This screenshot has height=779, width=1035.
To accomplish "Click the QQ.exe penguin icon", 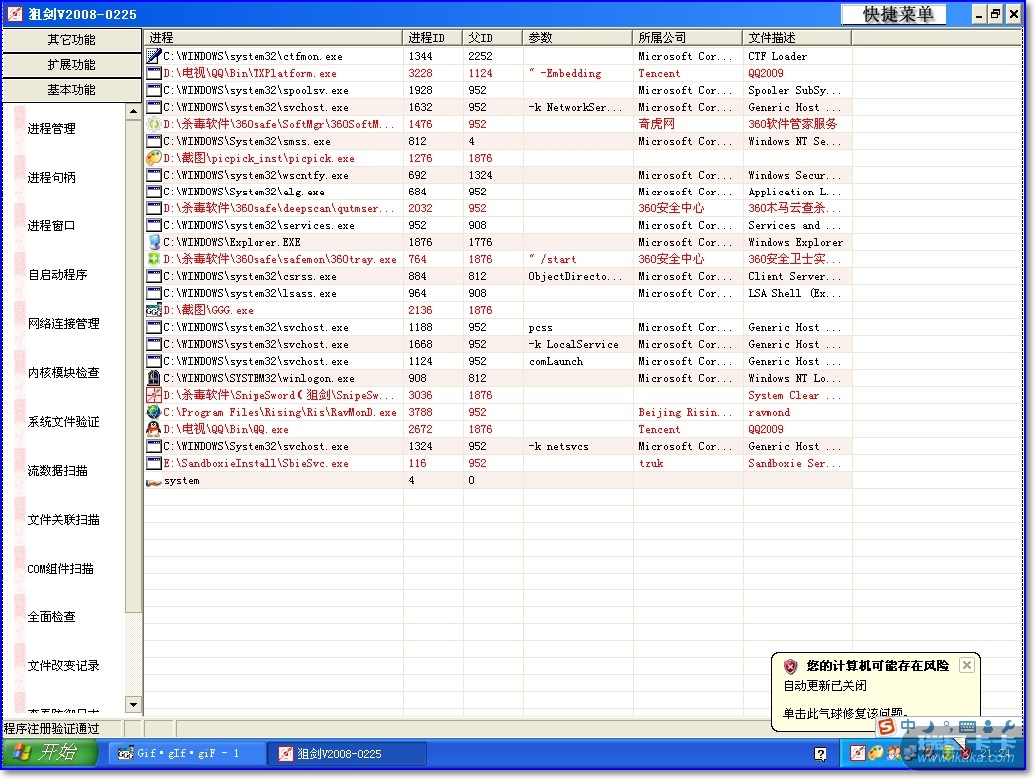I will [153, 429].
